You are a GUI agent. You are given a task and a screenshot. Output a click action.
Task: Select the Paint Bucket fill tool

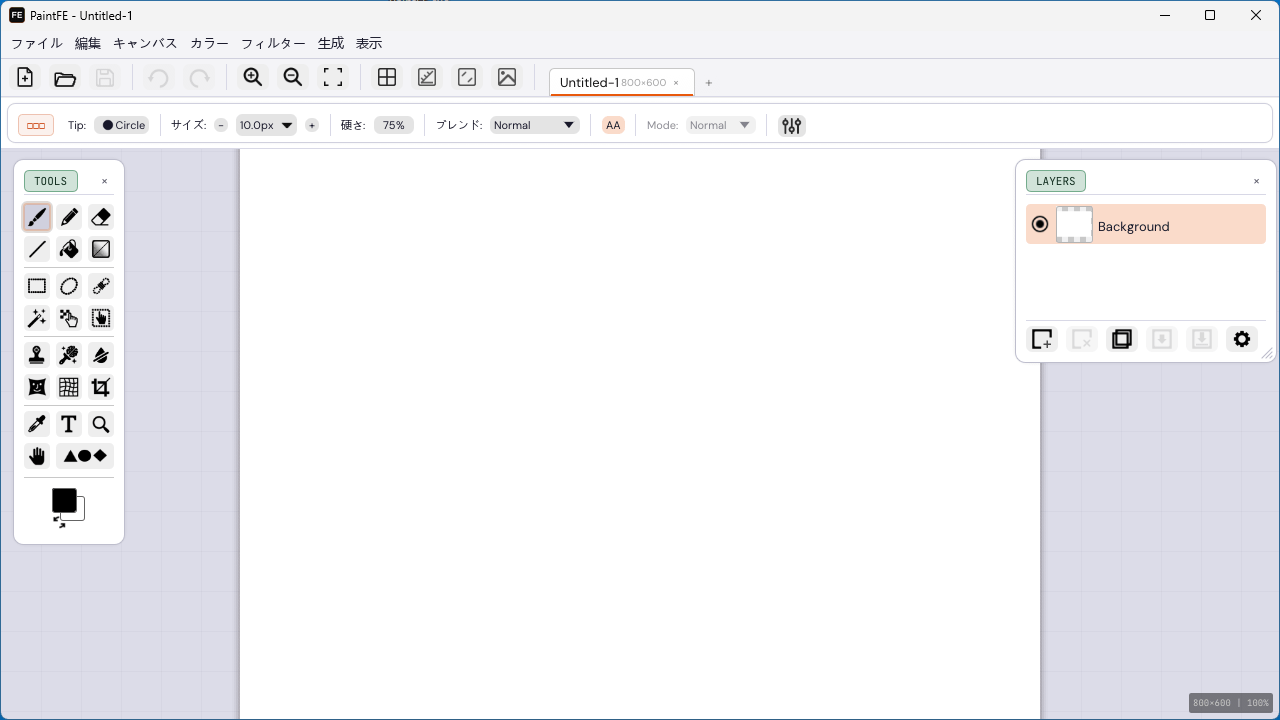pos(69,249)
